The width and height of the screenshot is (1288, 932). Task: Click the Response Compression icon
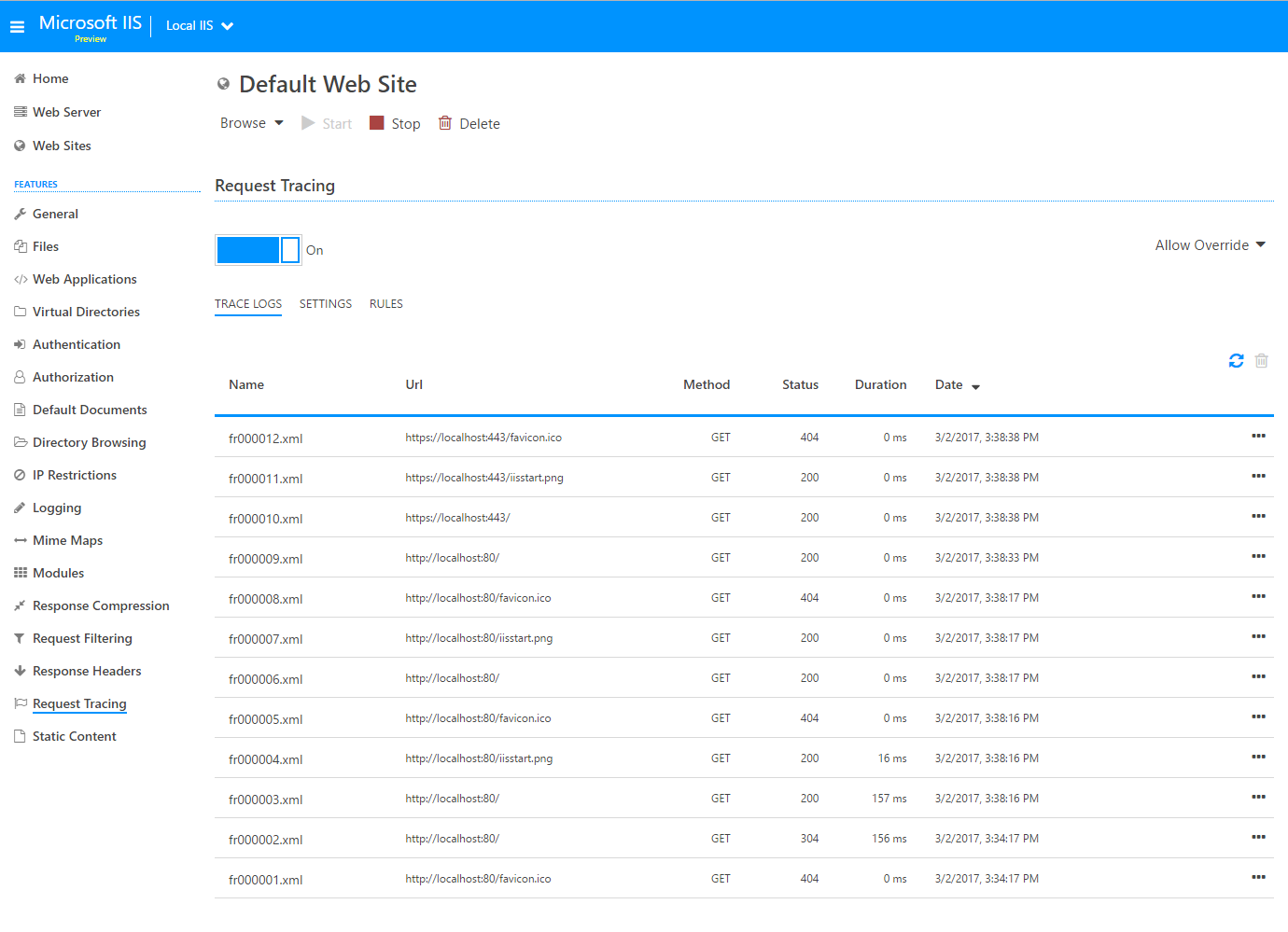[x=20, y=605]
